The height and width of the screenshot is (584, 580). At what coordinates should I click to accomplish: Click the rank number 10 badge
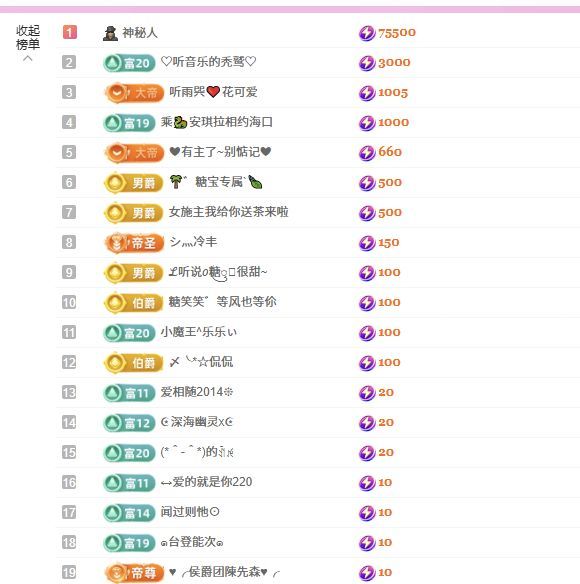tap(69, 302)
